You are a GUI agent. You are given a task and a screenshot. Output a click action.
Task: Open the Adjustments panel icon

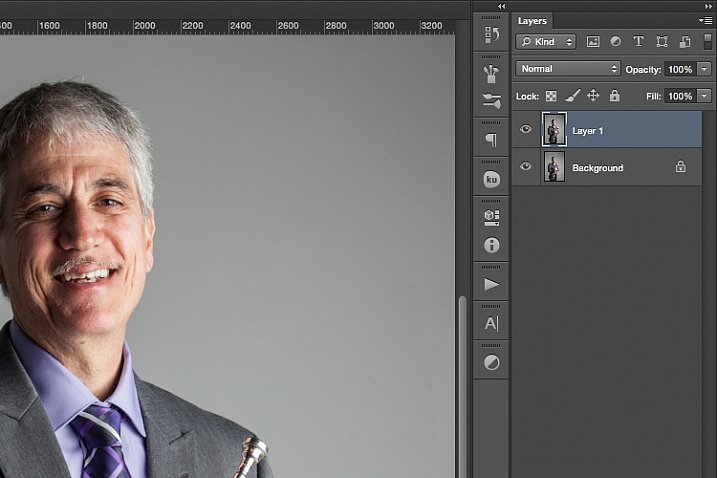coord(491,362)
